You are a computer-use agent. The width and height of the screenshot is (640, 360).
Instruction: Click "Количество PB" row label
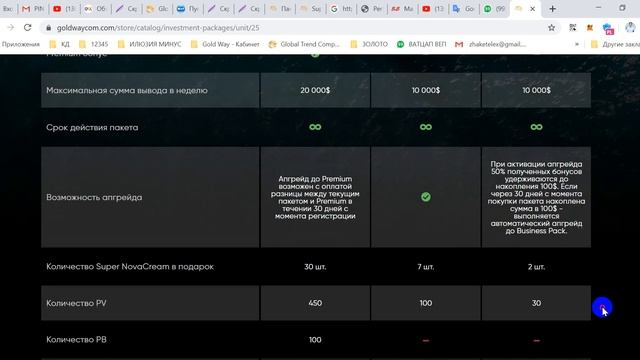[76, 340]
